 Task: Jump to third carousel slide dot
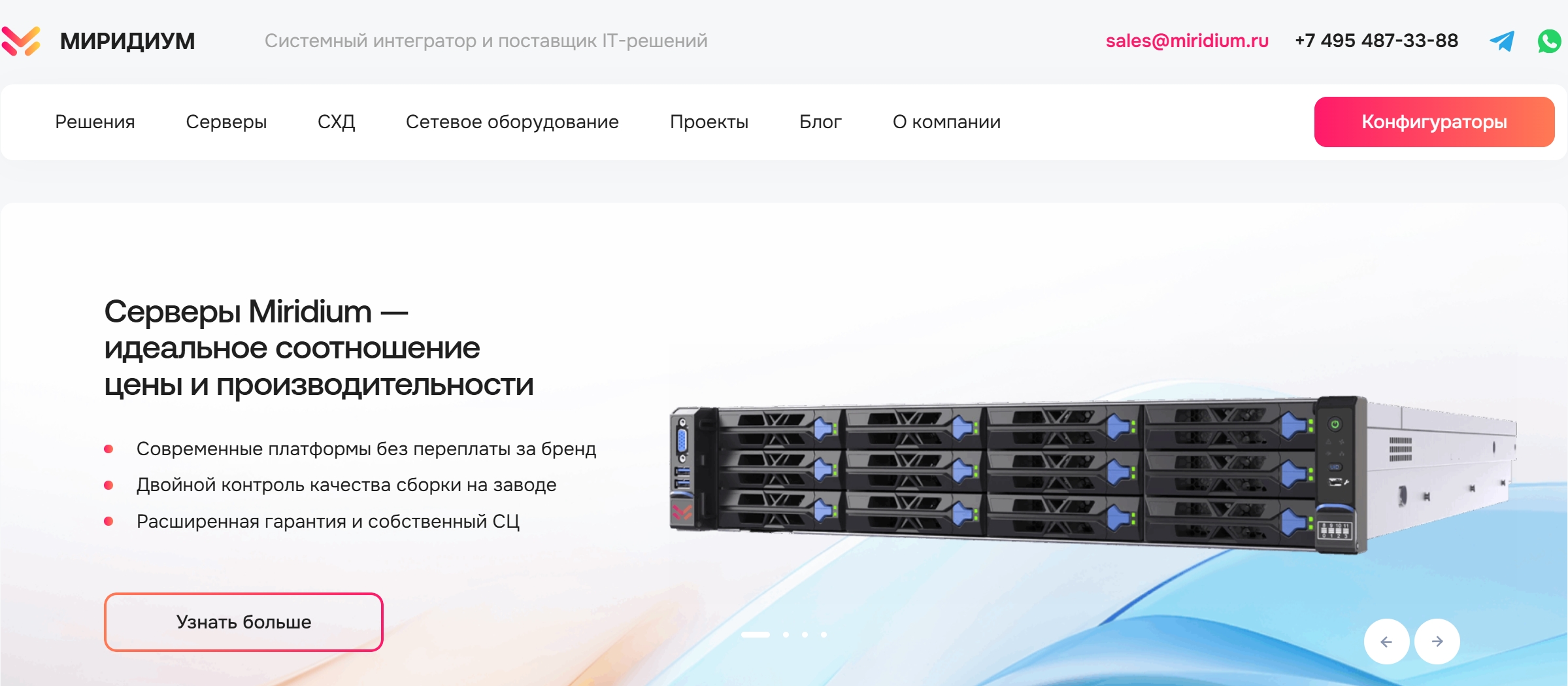805,634
